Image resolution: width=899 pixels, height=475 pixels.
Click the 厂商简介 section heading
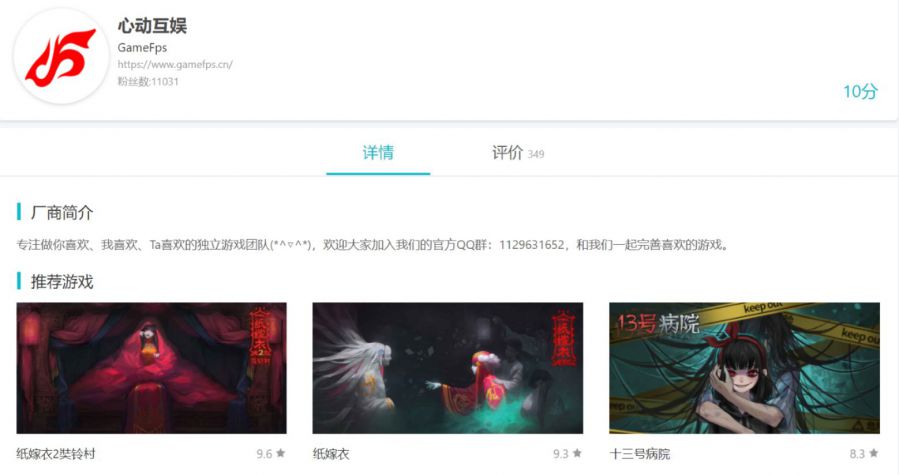[62, 213]
